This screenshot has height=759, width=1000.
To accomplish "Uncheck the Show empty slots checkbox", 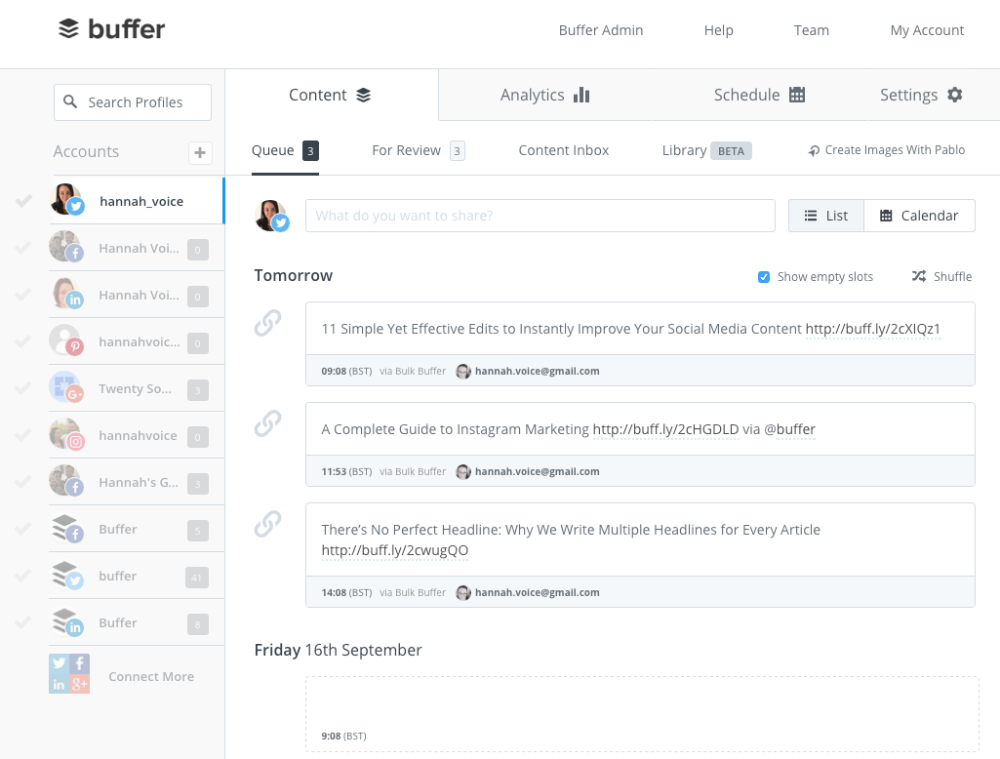I will pos(763,277).
